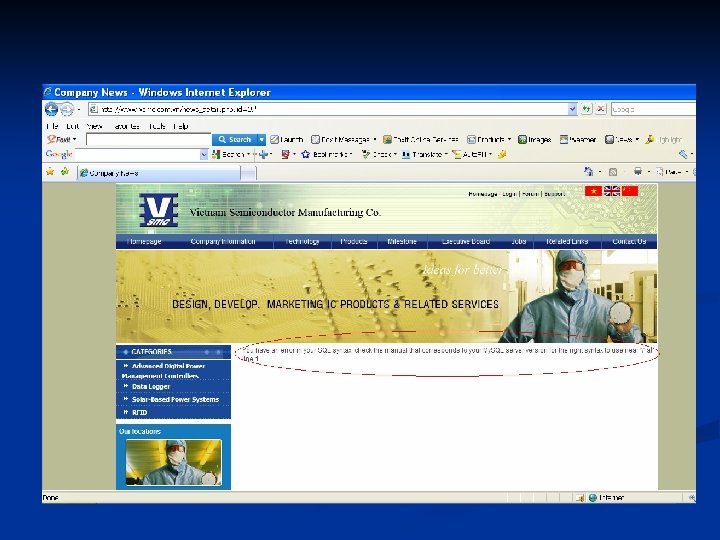The image size is (720, 540).
Task: Click the Google toolbar Search button
Action: click(x=229, y=155)
